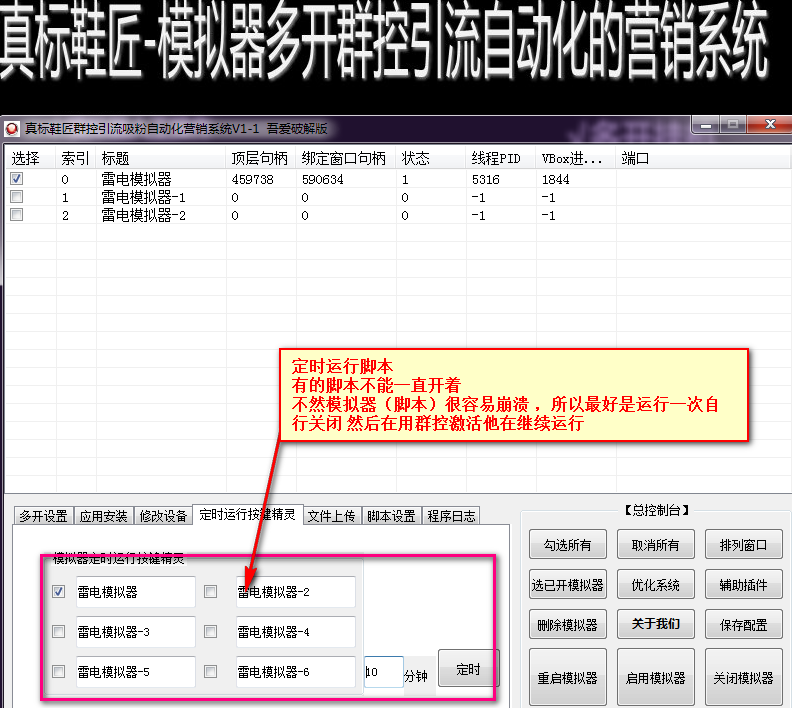
Task: Run 优化系统 button
Action: click(x=656, y=584)
